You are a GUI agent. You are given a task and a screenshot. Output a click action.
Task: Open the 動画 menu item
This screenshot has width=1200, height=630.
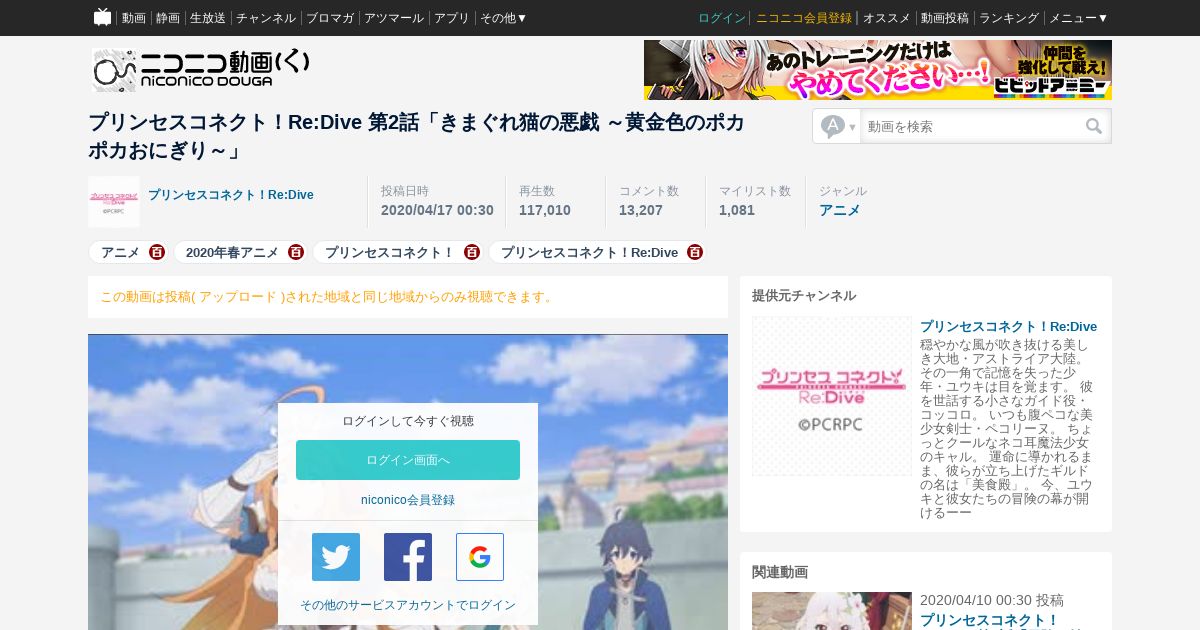click(x=134, y=18)
